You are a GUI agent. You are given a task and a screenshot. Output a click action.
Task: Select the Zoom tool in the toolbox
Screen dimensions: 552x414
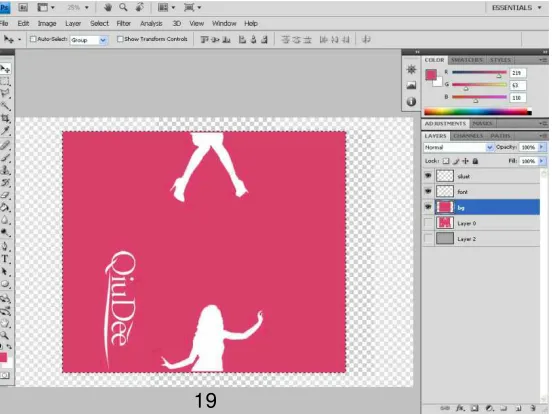[x=5, y=335]
